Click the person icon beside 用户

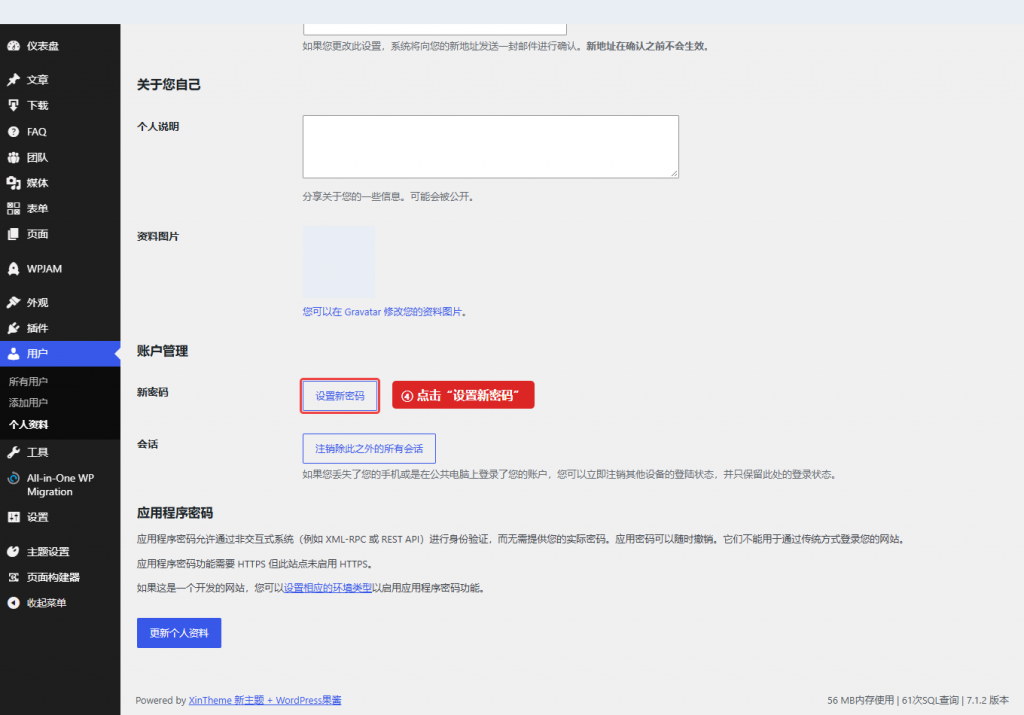13,353
